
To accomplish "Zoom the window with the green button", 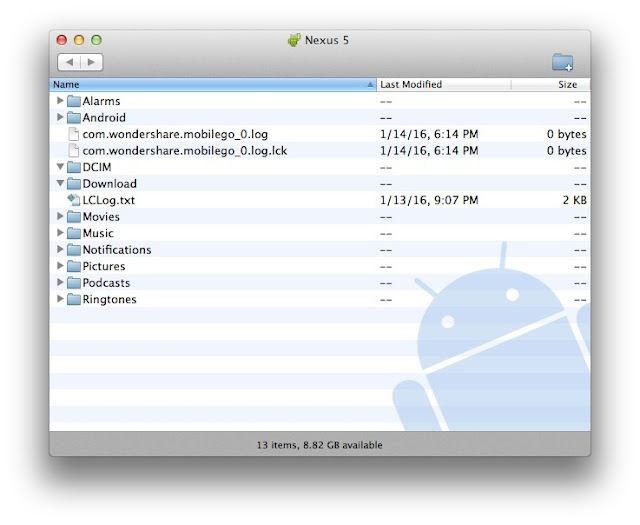I will click(x=97, y=40).
